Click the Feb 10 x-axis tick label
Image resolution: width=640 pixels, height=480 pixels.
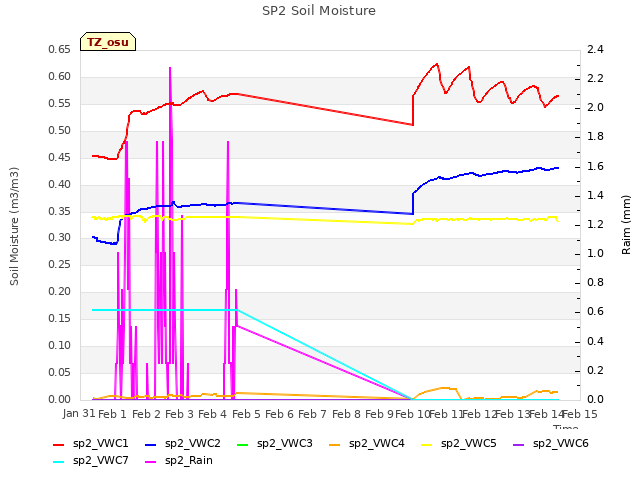(413, 415)
